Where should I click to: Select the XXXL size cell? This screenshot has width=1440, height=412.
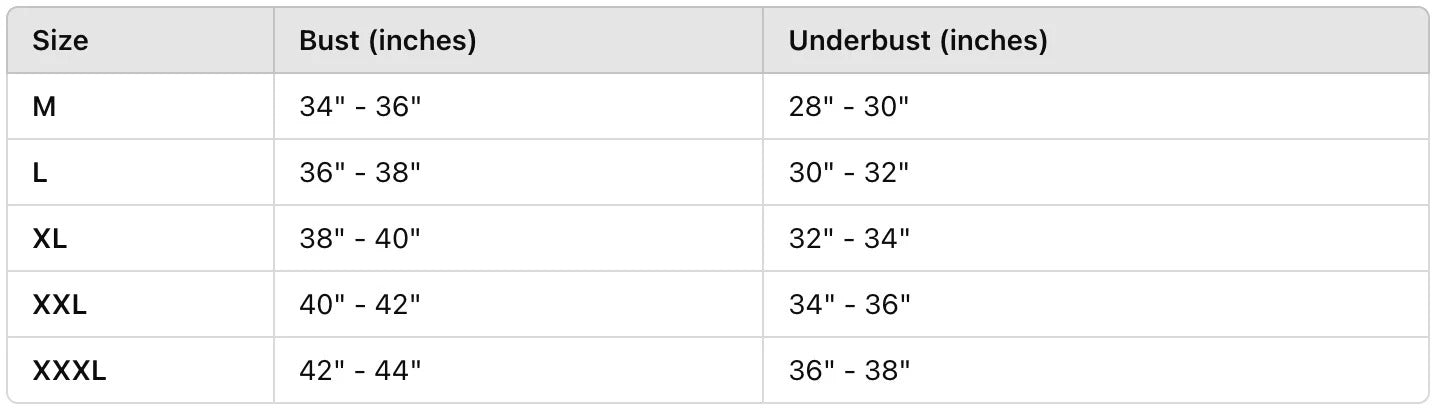69,371
